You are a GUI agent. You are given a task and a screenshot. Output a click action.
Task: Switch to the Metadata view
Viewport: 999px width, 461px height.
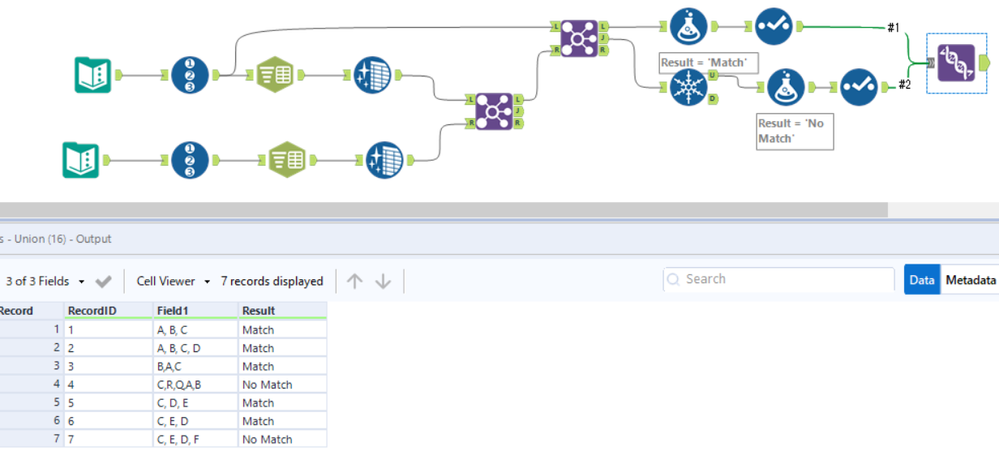point(970,280)
